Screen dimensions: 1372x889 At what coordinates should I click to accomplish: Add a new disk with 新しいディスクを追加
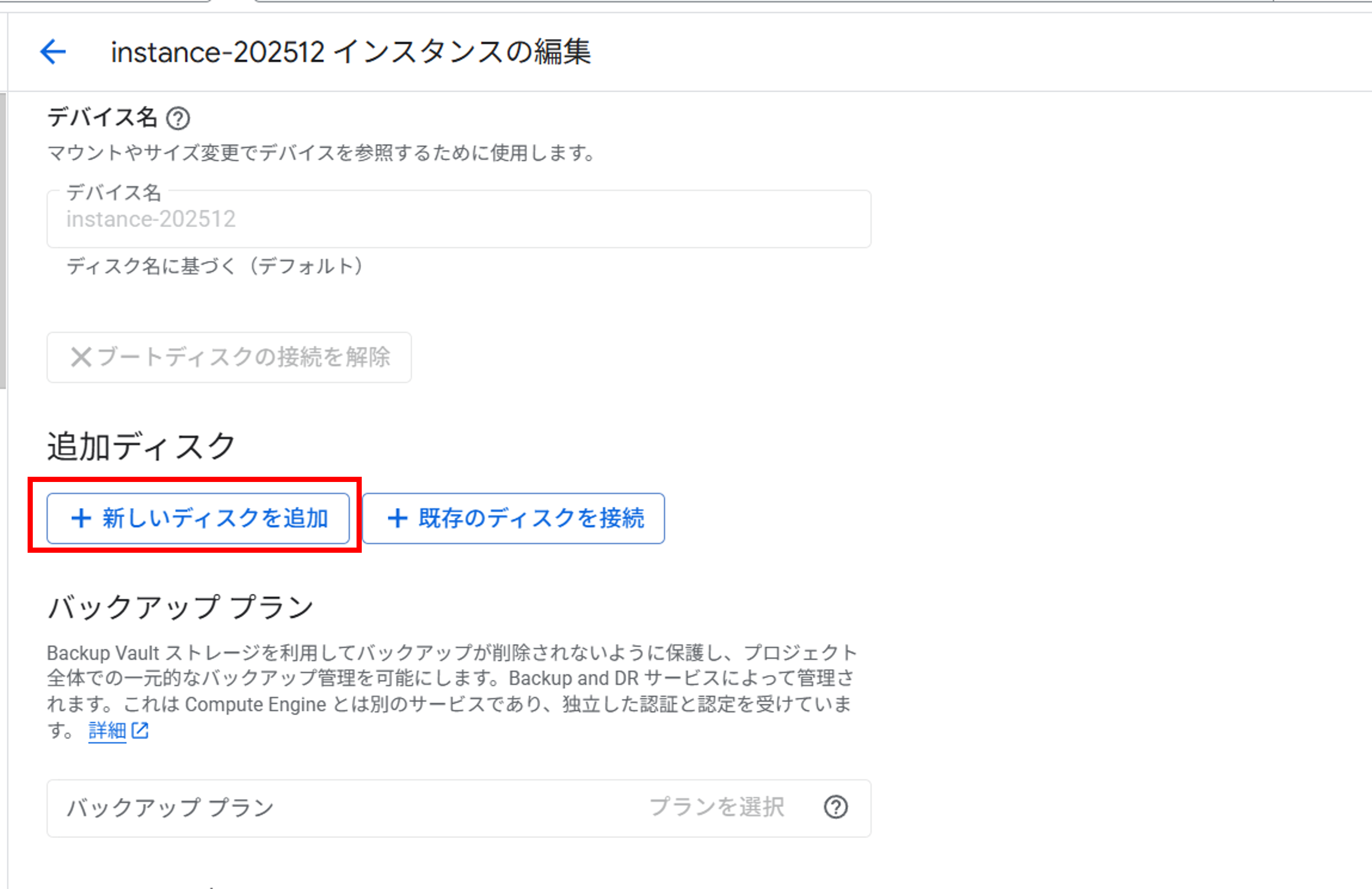198,518
